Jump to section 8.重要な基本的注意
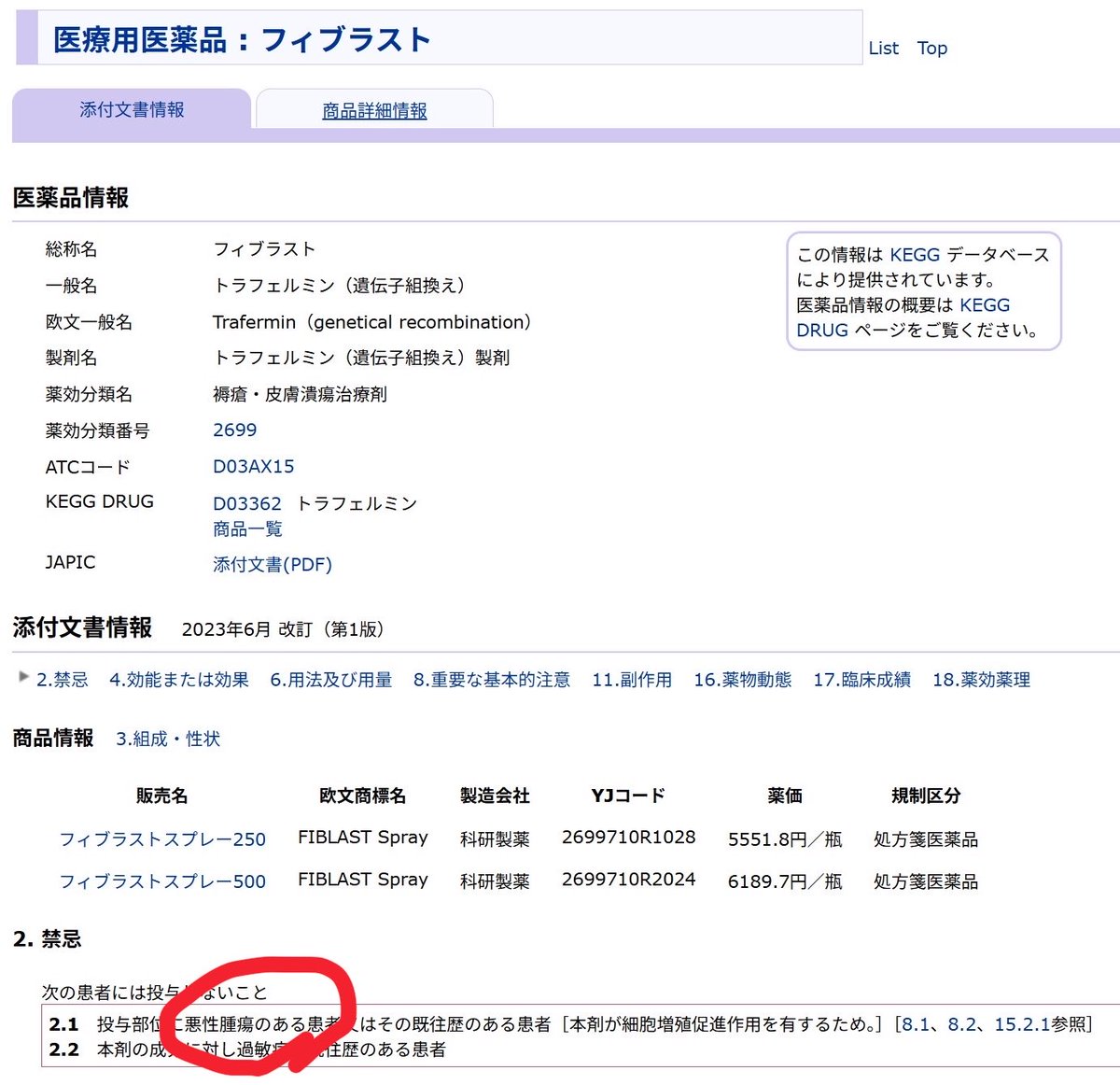The height and width of the screenshot is (1085, 1120). coord(491,680)
